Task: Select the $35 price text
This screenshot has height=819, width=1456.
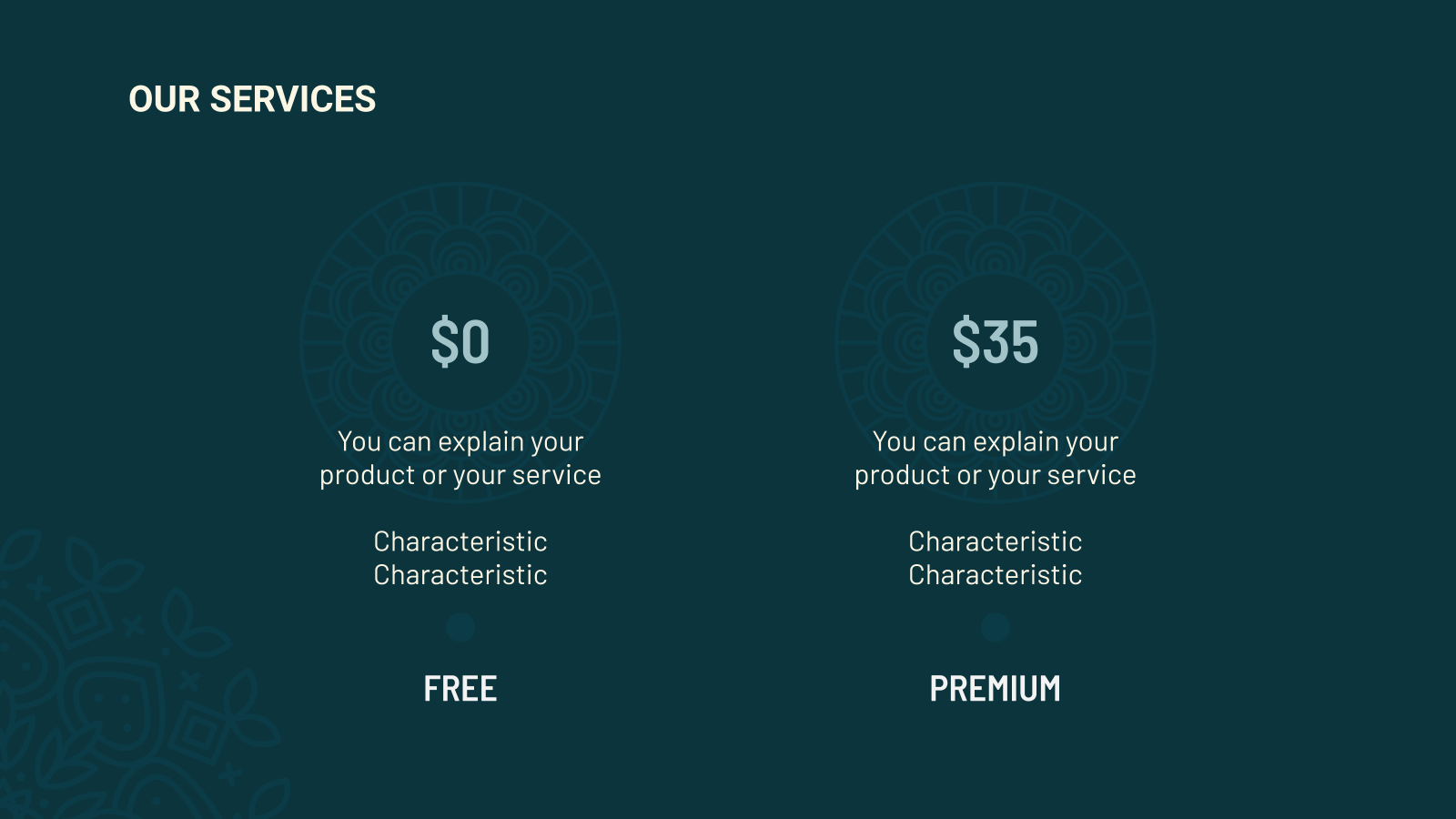Action: coord(995,342)
